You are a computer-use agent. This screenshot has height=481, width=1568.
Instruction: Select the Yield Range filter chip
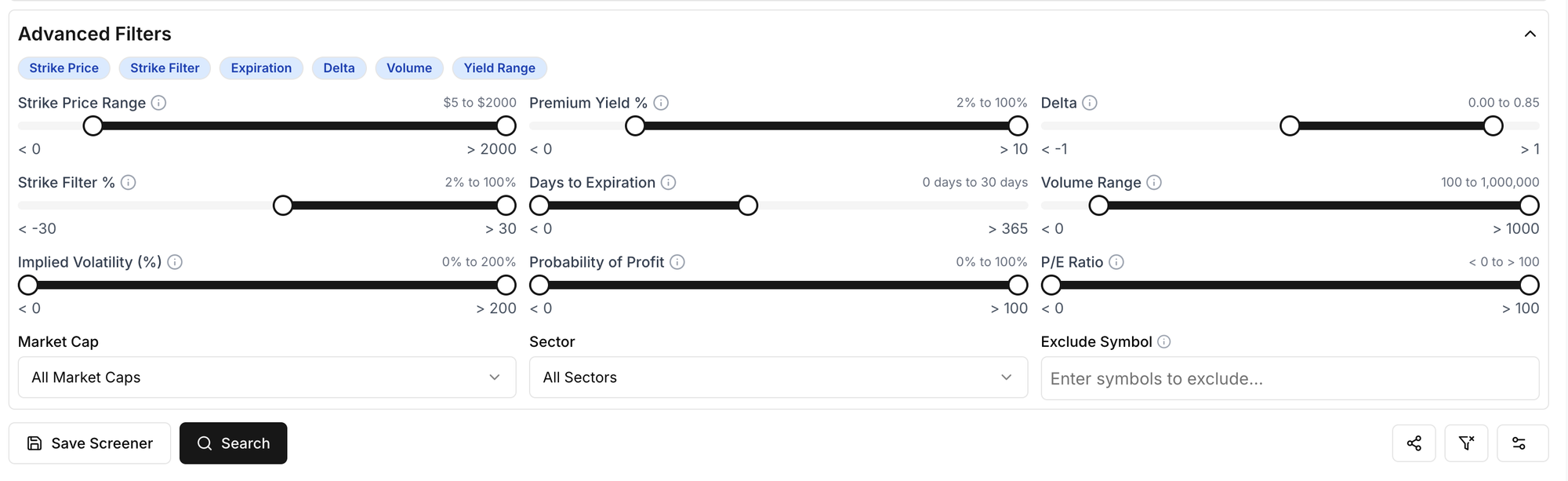(x=499, y=68)
